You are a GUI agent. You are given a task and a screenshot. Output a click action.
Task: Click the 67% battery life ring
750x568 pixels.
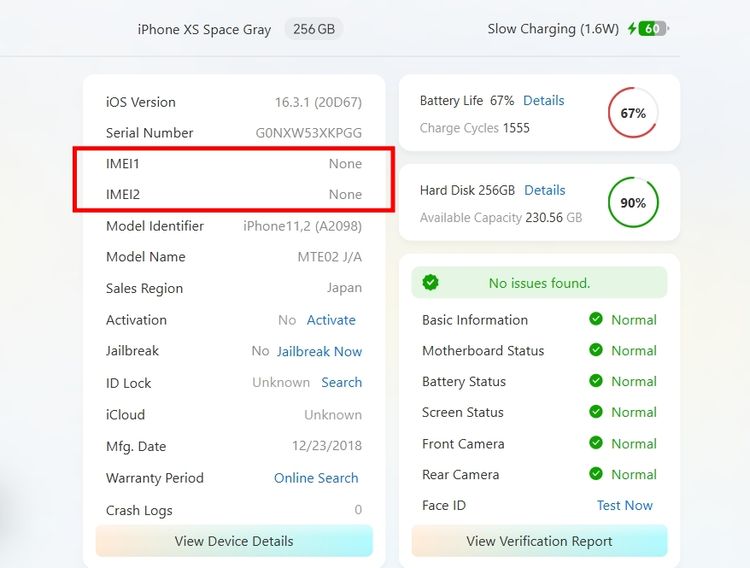pyautogui.click(x=633, y=113)
